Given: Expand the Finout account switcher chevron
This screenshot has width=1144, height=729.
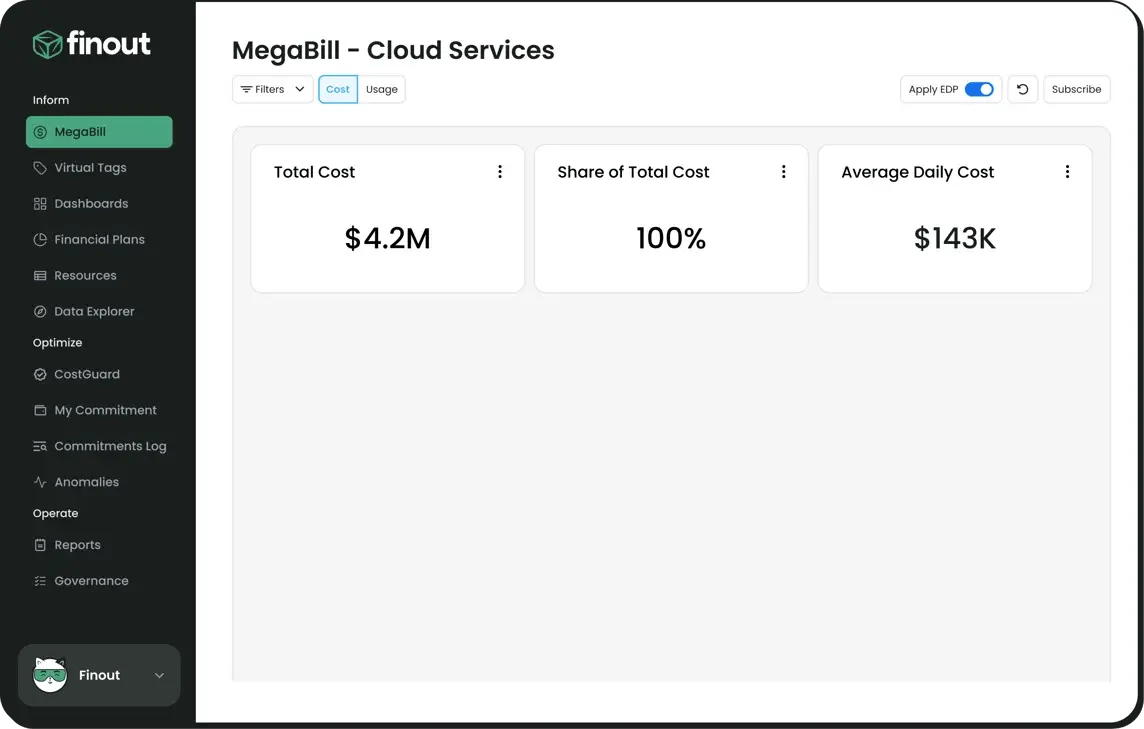Looking at the screenshot, I should point(159,676).
